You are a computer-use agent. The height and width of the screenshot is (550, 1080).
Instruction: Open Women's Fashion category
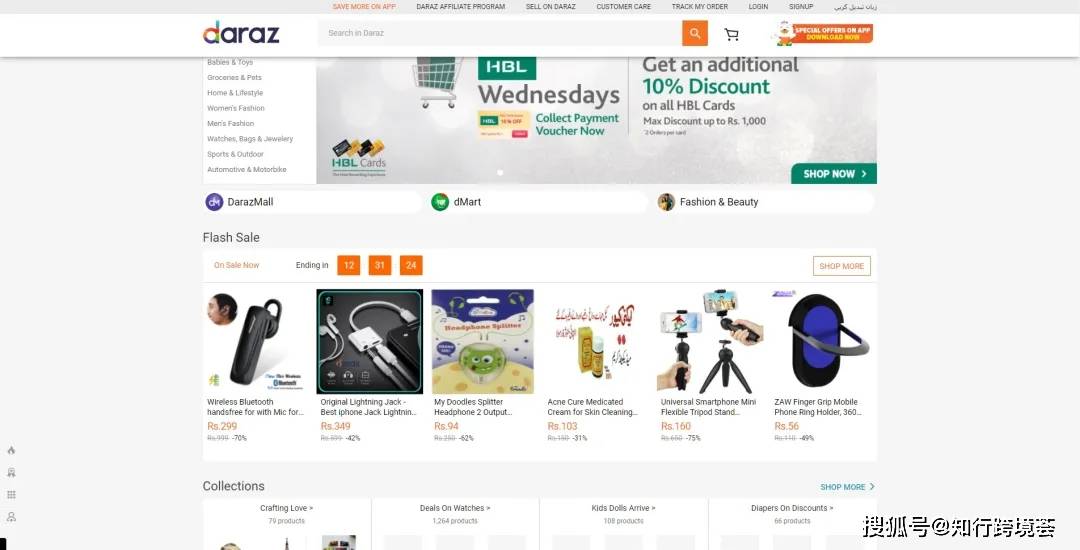[236, 108]
